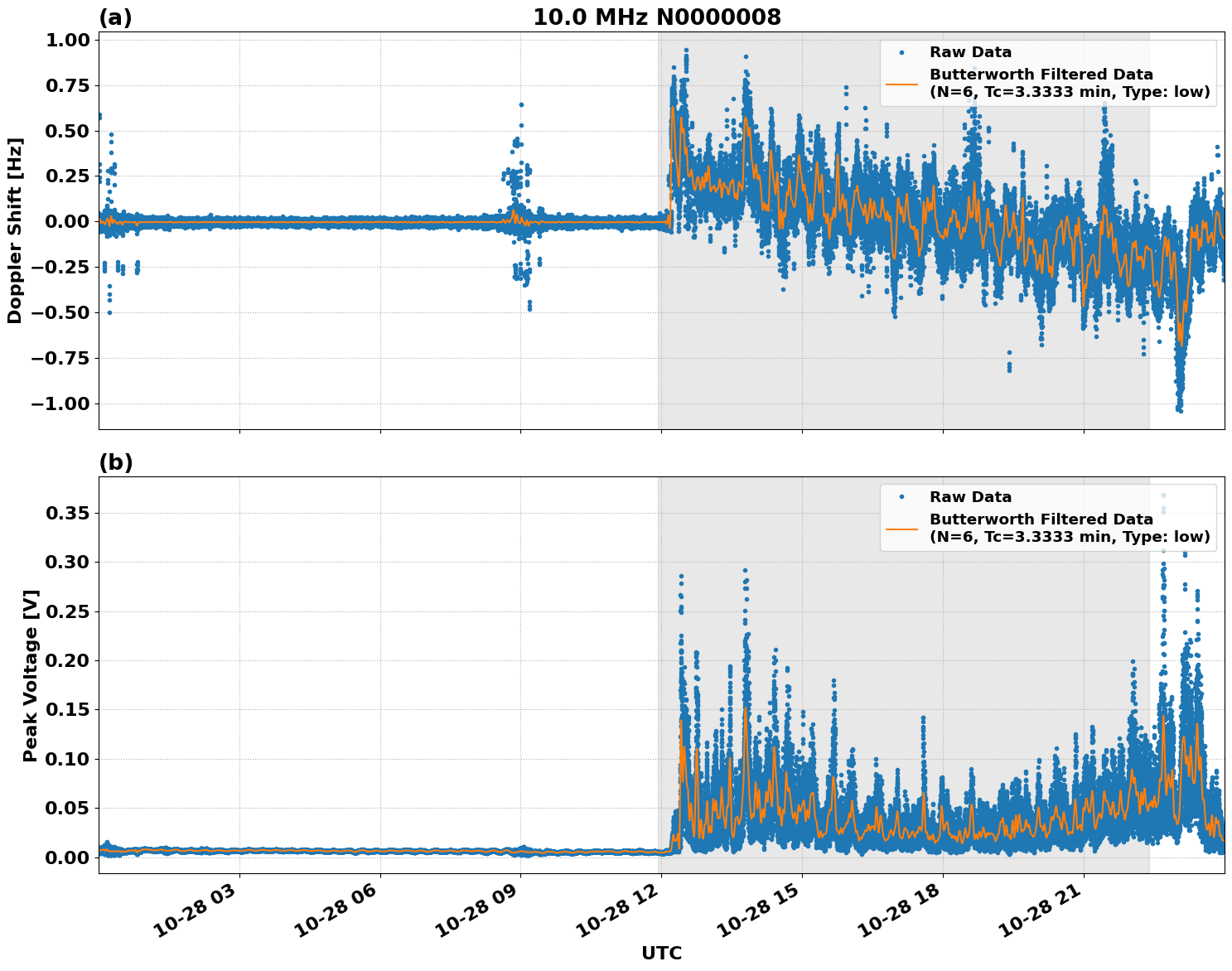Click the "Doppler Shift [Hz]" y-axis label
The image size is (1232, 971).
15,230
